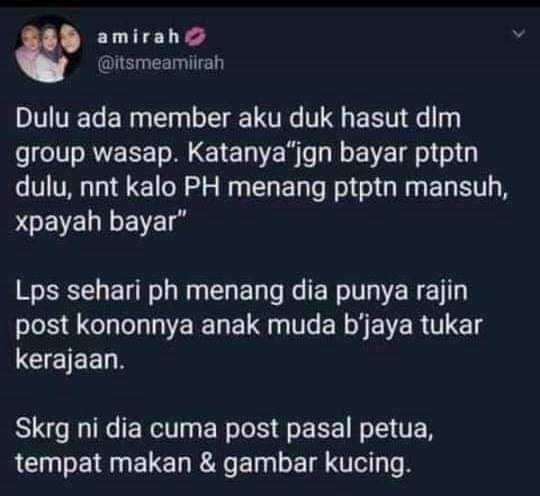Click the word kerajaan in the tweet
This screenshot has height=496, width=540.
click(70, 360)
